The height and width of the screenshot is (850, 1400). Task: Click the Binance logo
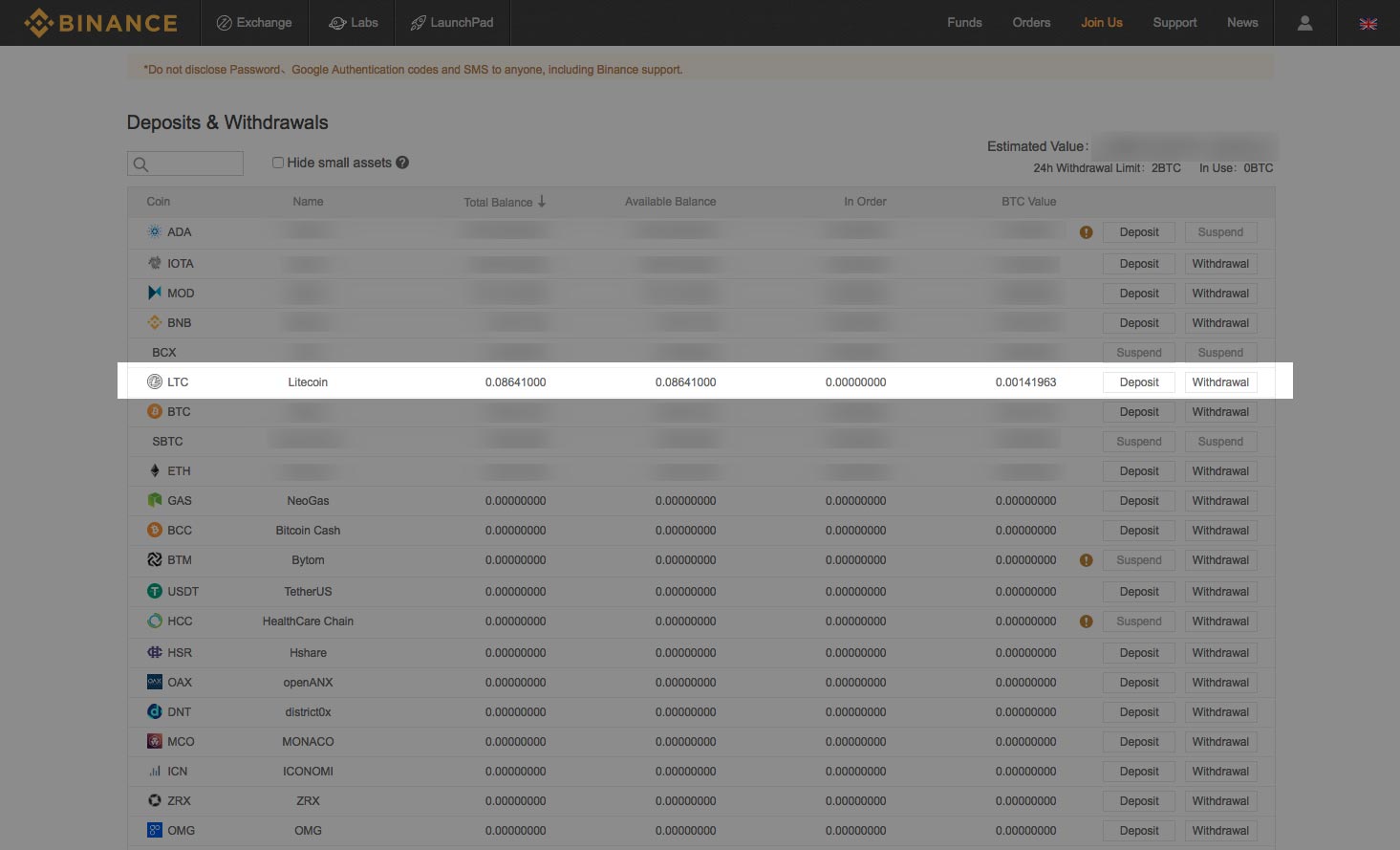(100, 22)
